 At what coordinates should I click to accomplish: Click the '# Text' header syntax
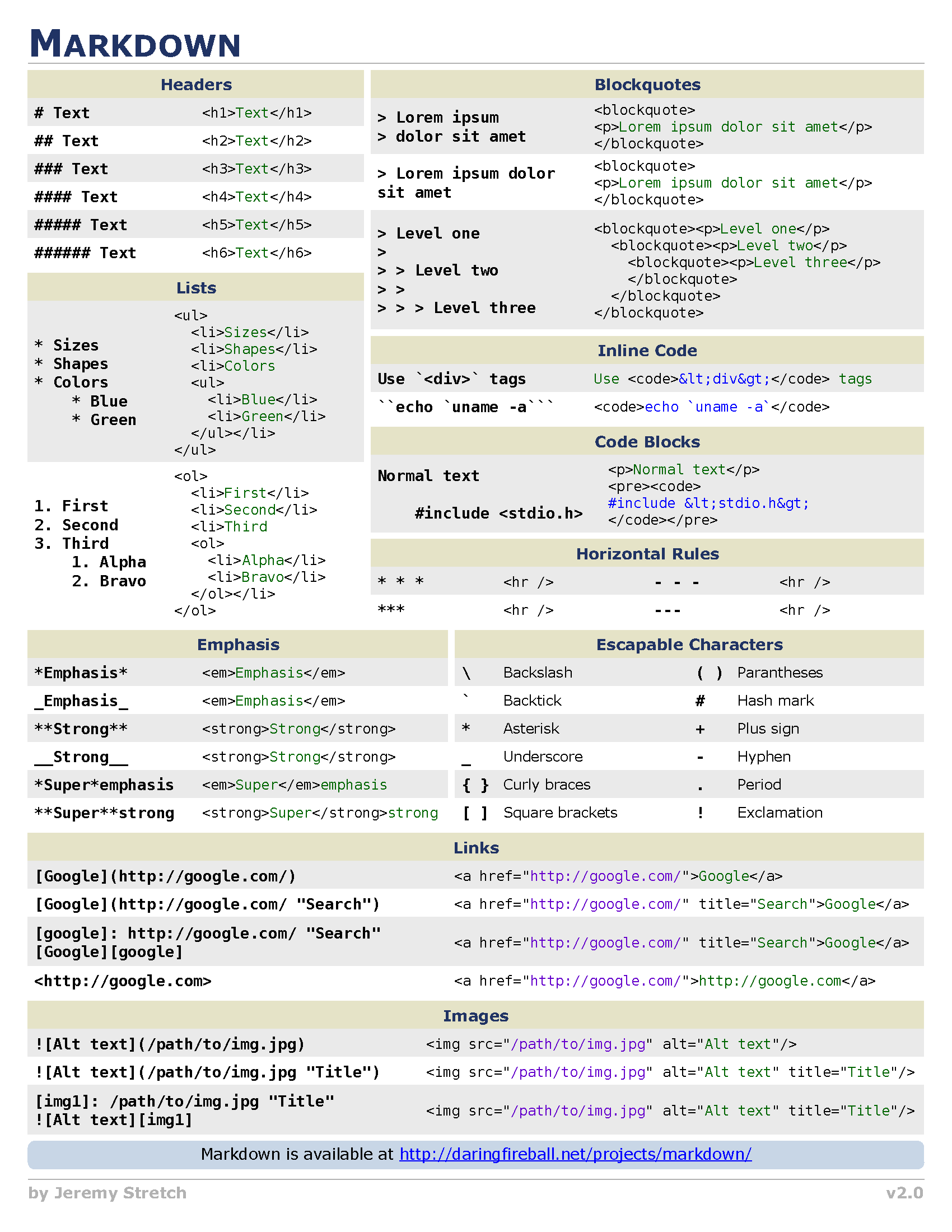coord(62,113)
